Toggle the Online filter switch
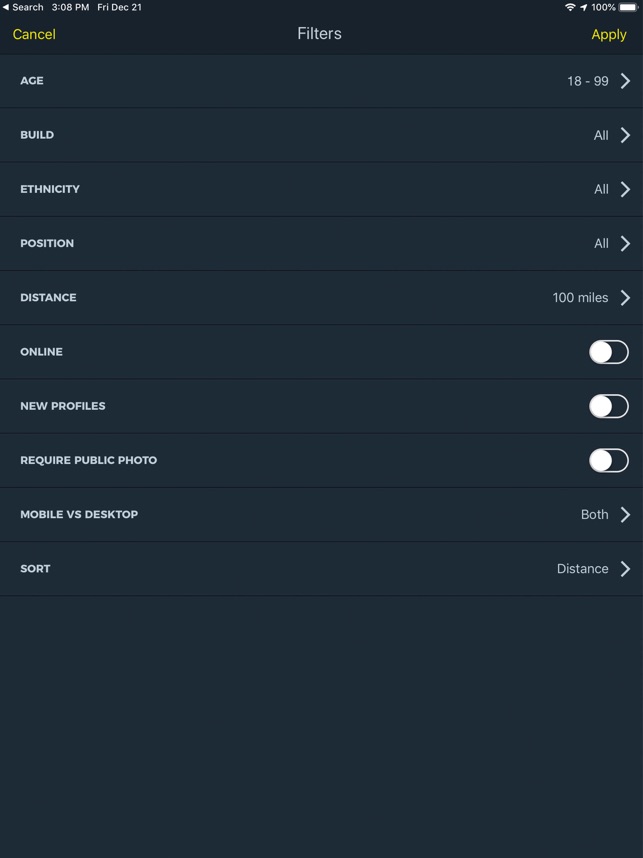Viewport: 643px width, 858px height. 608,352
